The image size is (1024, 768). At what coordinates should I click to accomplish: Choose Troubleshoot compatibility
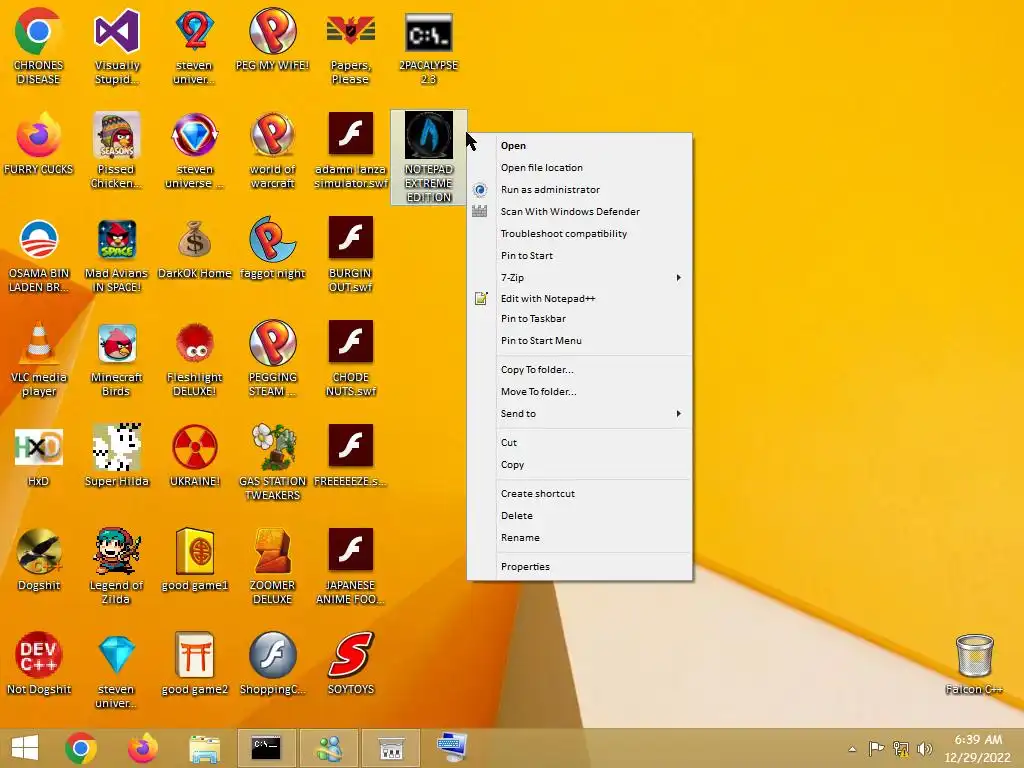[580, 234]
